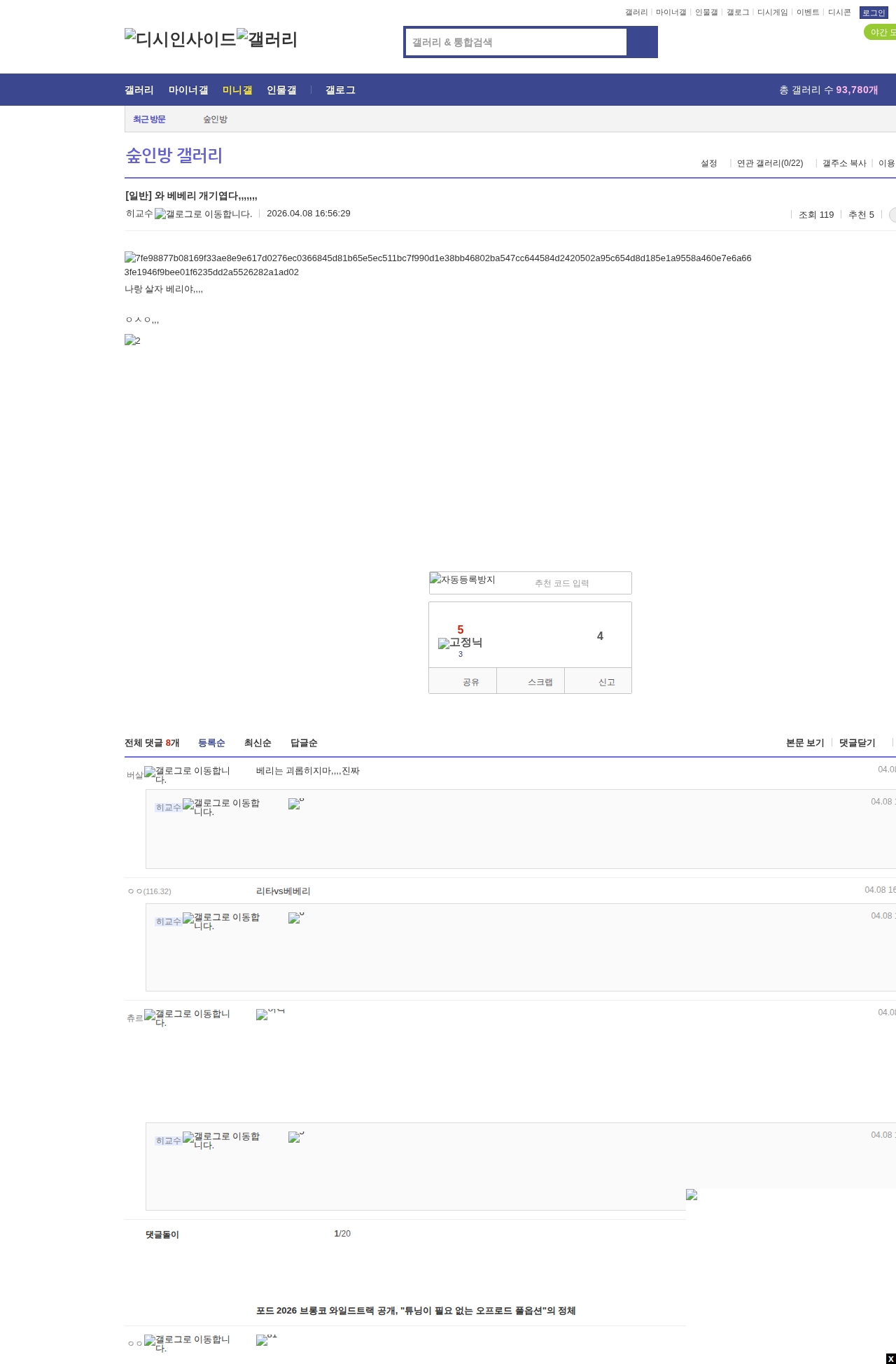Sort comments by 답글순
The height and width of the screenshot is (1364, 896).
(x=304, y=743)
